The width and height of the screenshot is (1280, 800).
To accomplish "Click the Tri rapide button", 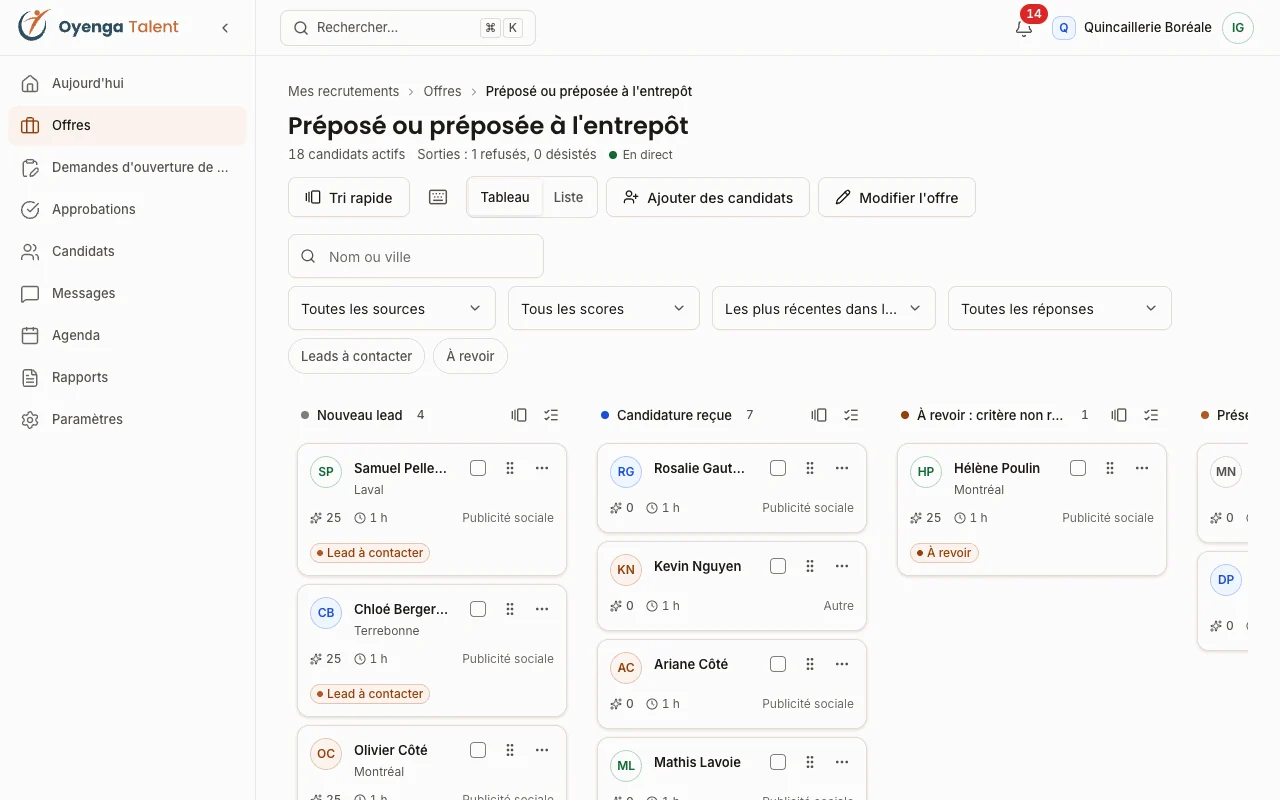I will click(349, 197).
